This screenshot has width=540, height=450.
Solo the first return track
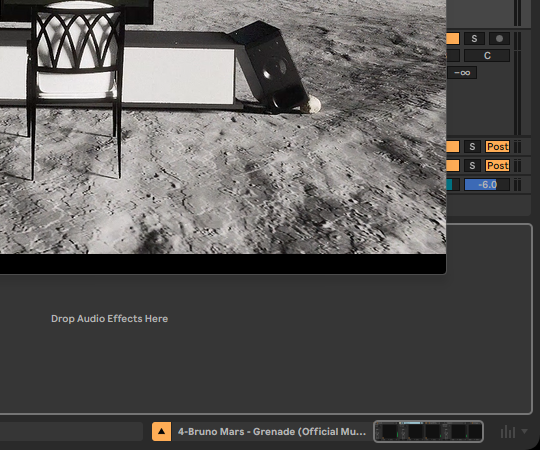pos(472,147)
